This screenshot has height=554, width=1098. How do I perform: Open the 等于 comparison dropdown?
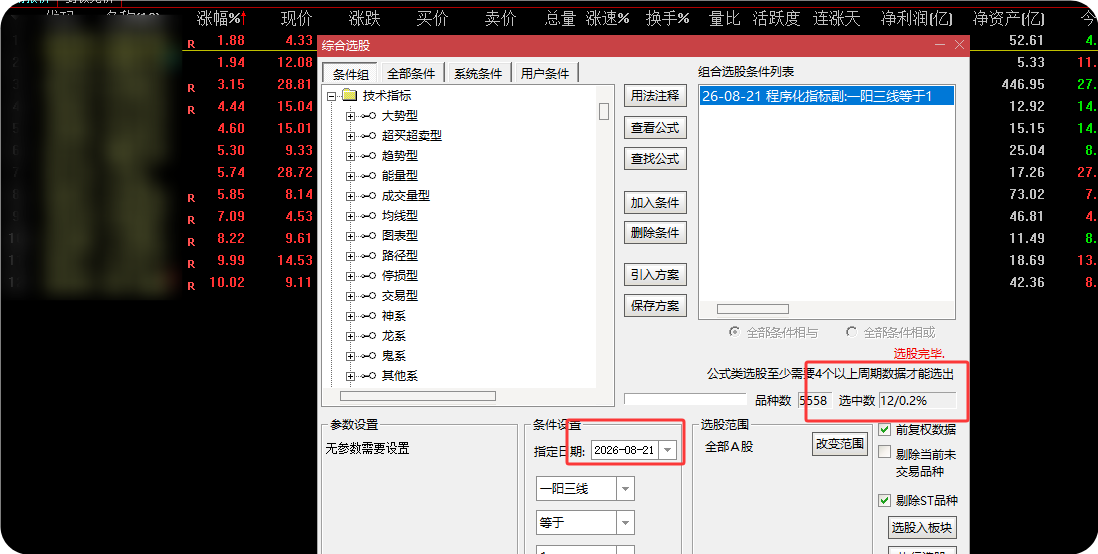[625, 522]
